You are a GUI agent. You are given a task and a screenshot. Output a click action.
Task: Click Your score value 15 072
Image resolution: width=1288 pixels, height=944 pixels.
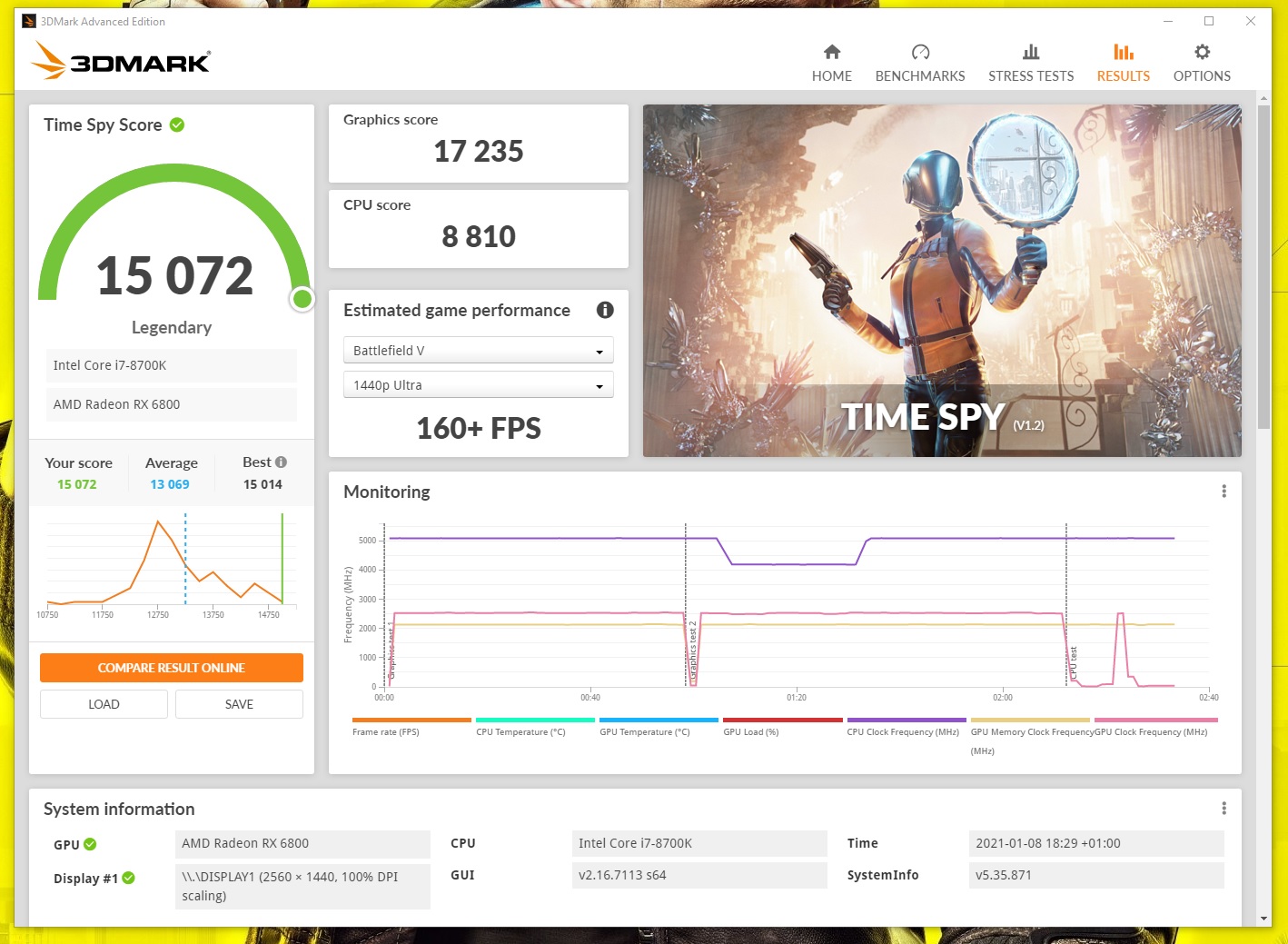(77, 484)
